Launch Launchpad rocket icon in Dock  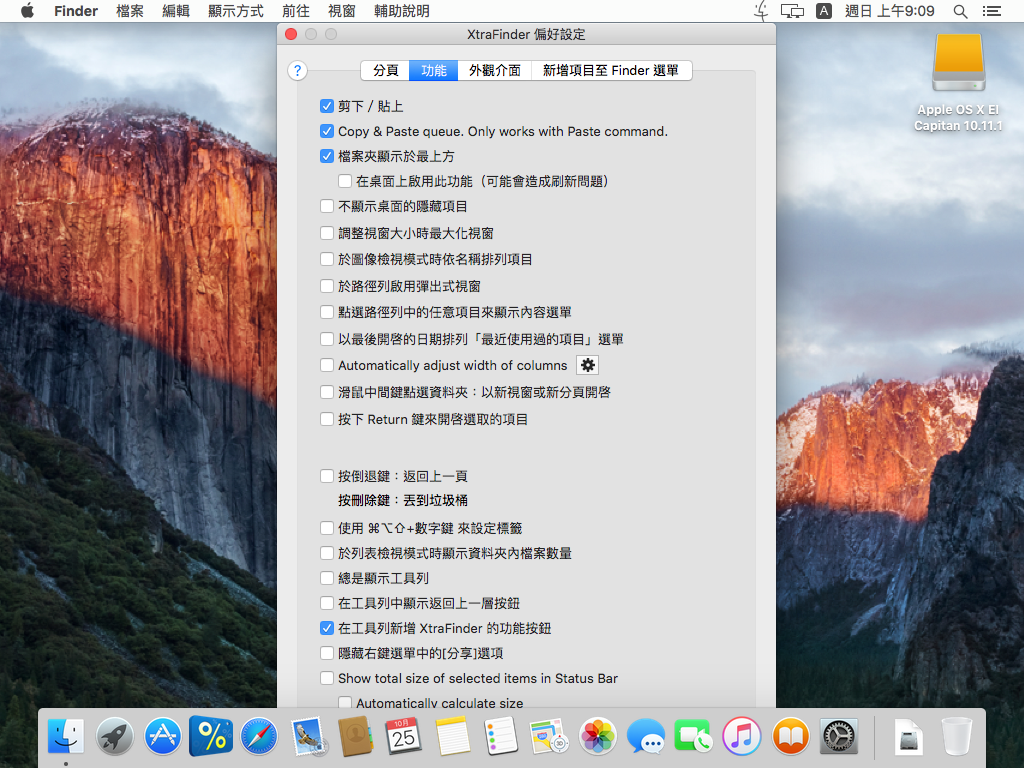click(114, 736)
